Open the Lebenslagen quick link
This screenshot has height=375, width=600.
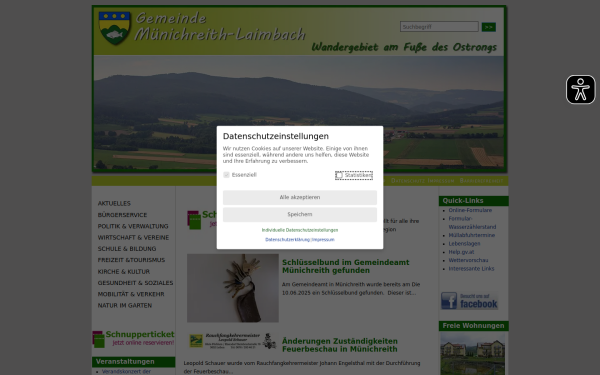click(464, 244)
